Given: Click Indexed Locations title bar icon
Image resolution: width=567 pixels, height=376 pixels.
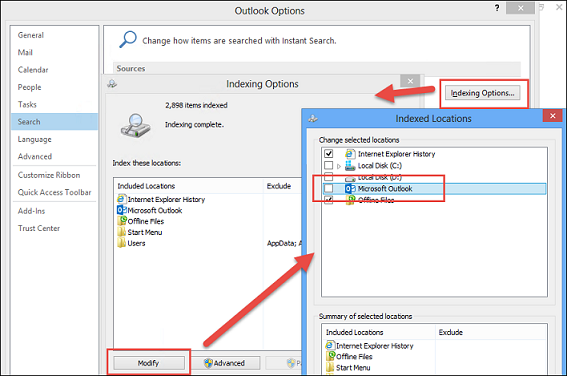Looking at the screenshot, I should pyautogui.click(x=313, y=118).
